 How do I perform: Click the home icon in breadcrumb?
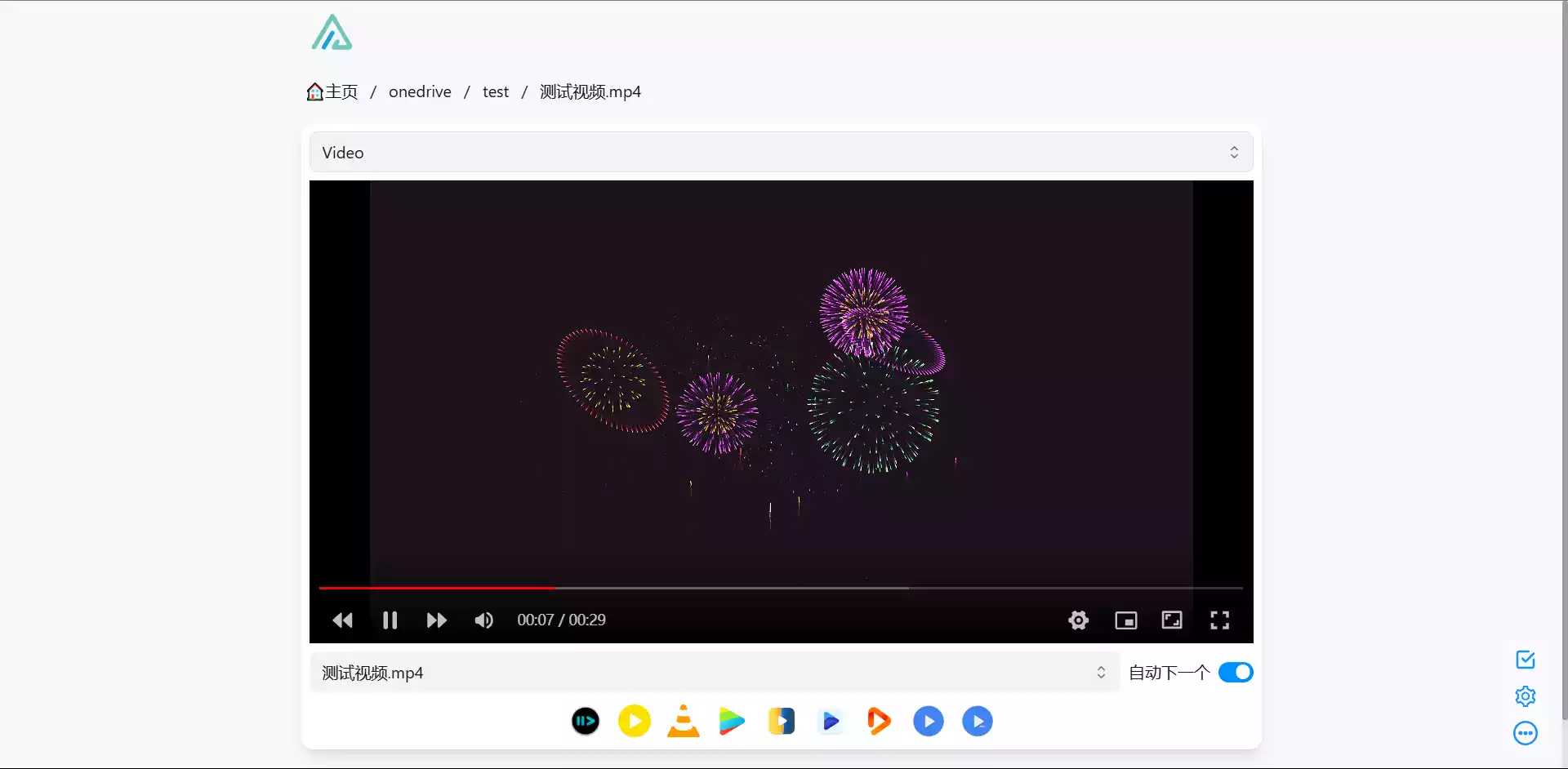[314, 91]
